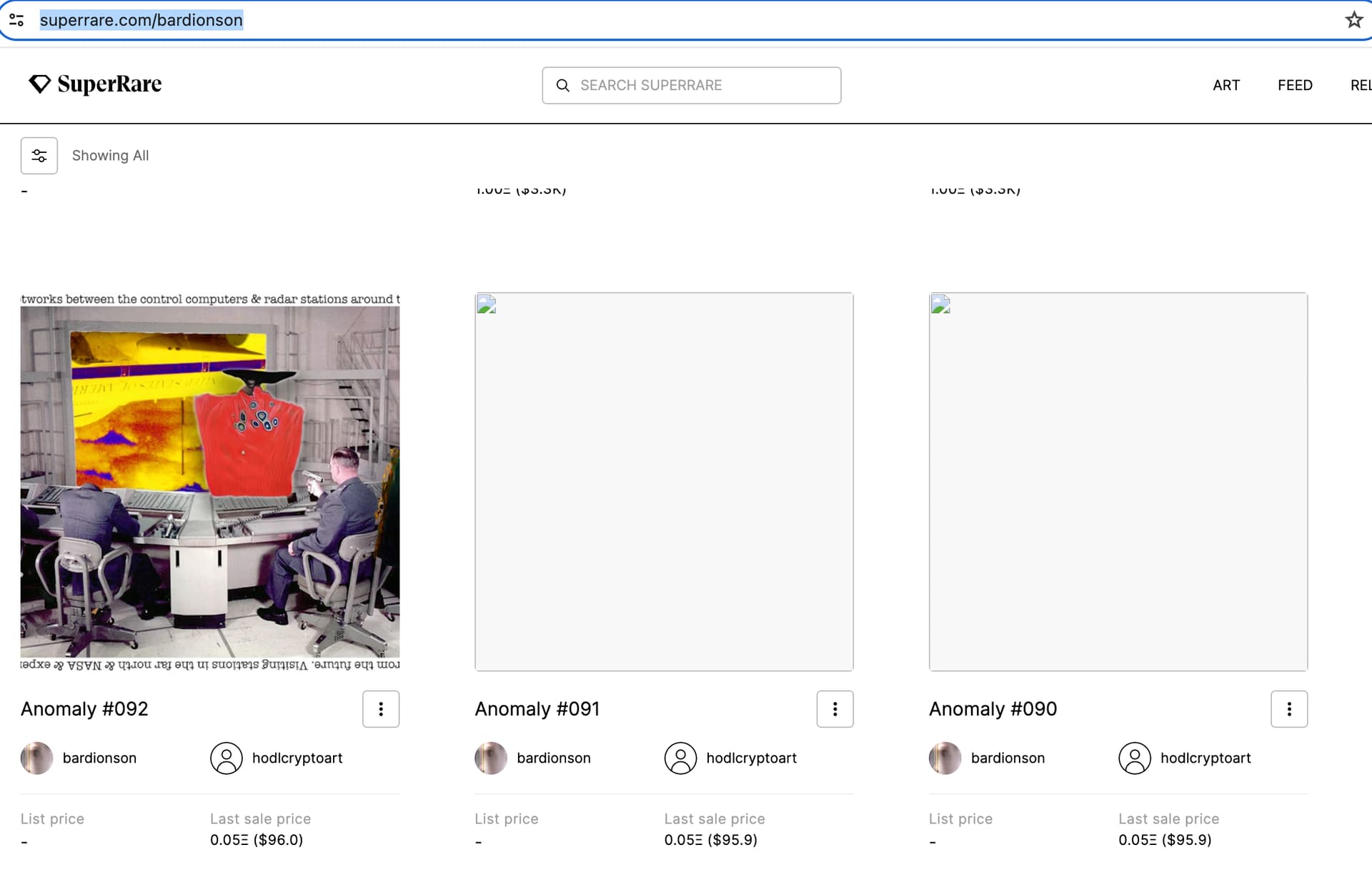Click the search magnifier icon
Viewport: 1372px width, 890px height.
563,86
